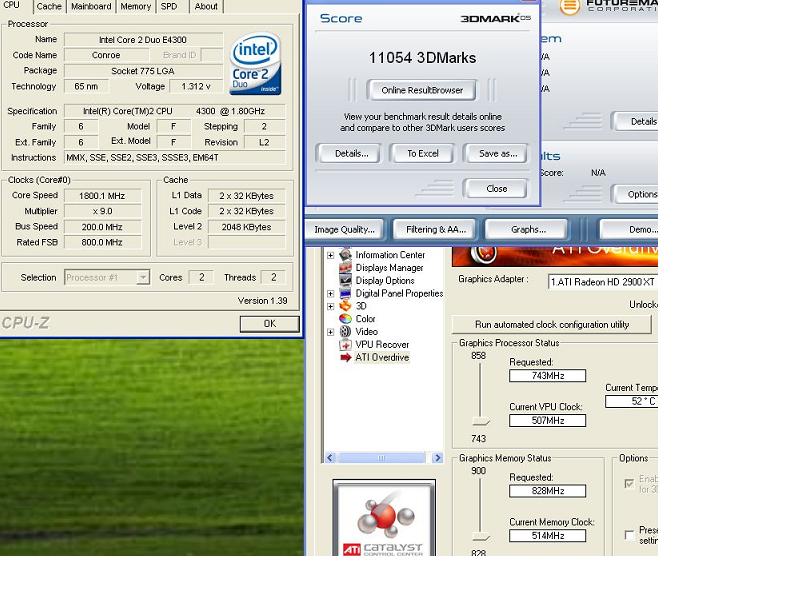The width and height of the screenshot is (800, 600).
Task: Click the Video film reel icon
Action: [x=345, y=331]
